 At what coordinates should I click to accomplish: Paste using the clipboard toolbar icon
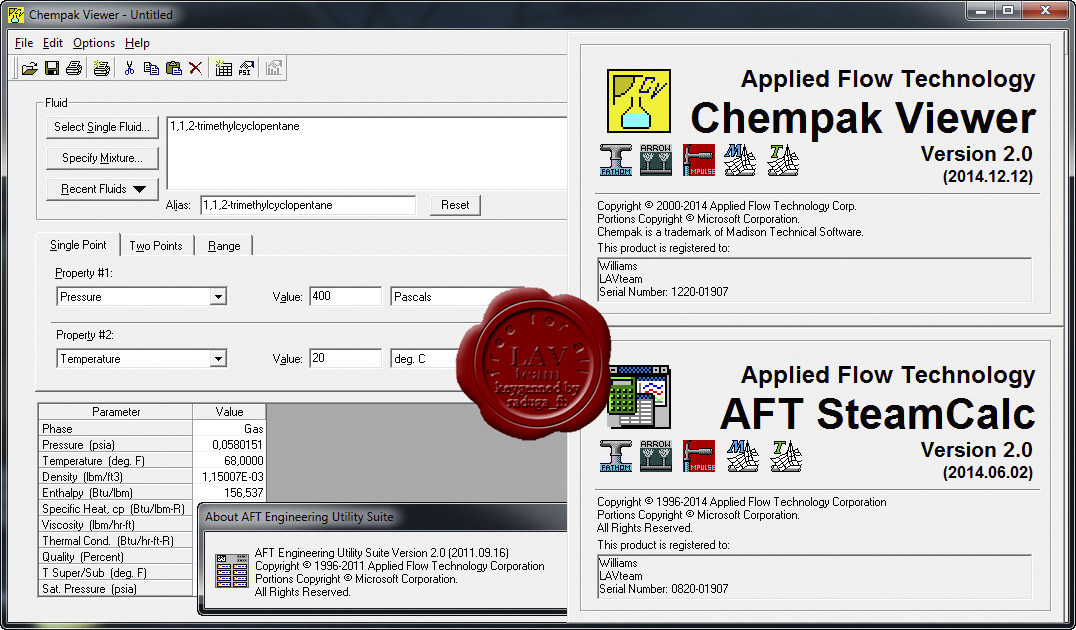pos(174,68)
